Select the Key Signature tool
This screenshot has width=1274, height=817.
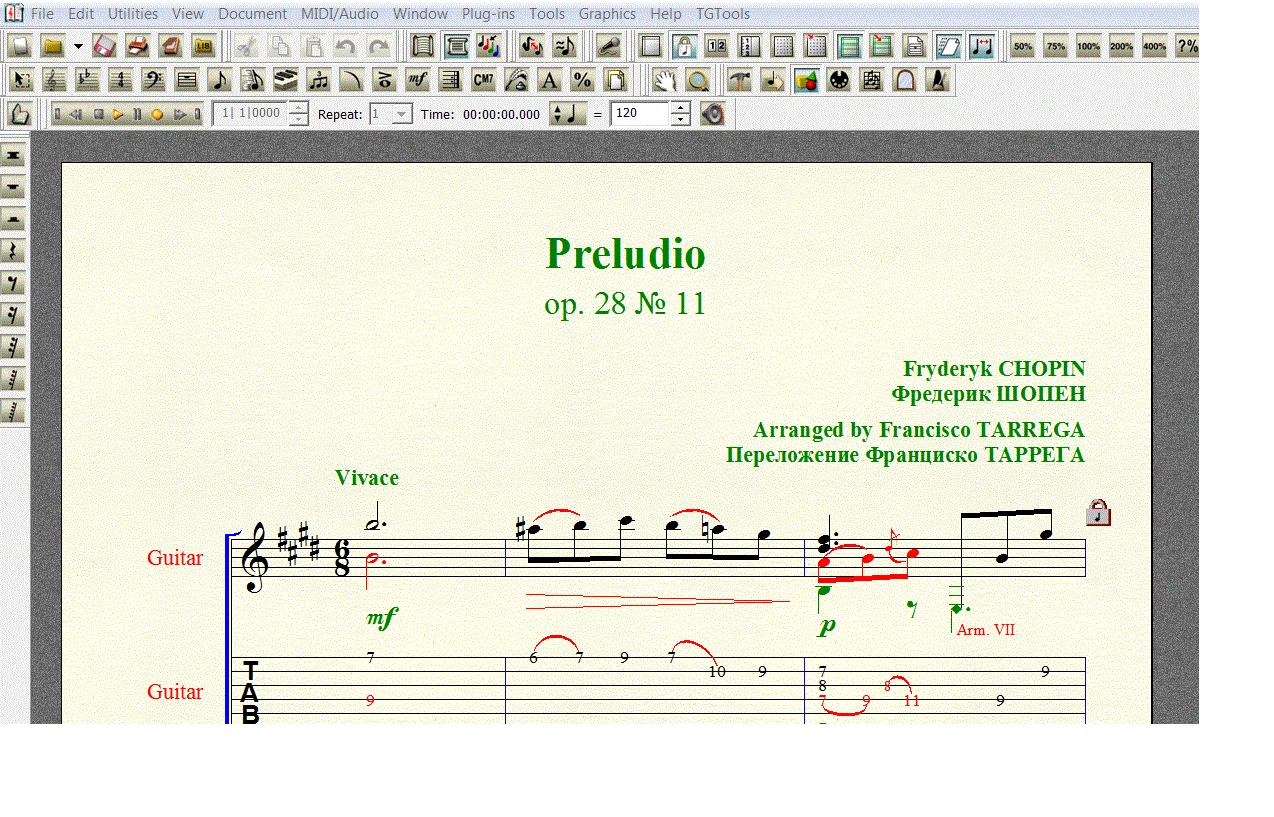pos(88,81)
